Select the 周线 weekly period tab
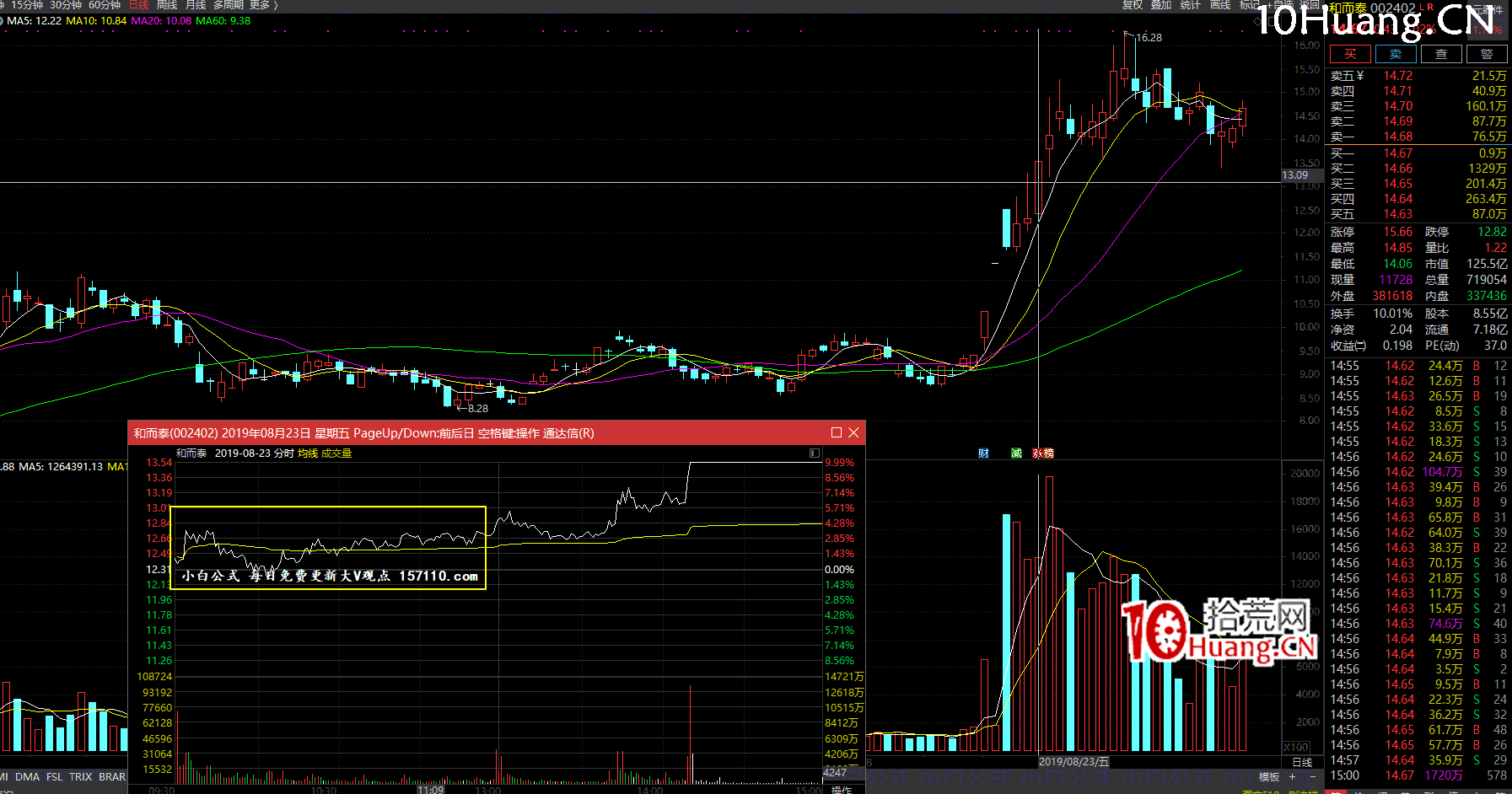Viewport: 1512px width, 794px height. pyautogui.click(x=167, y=5)
